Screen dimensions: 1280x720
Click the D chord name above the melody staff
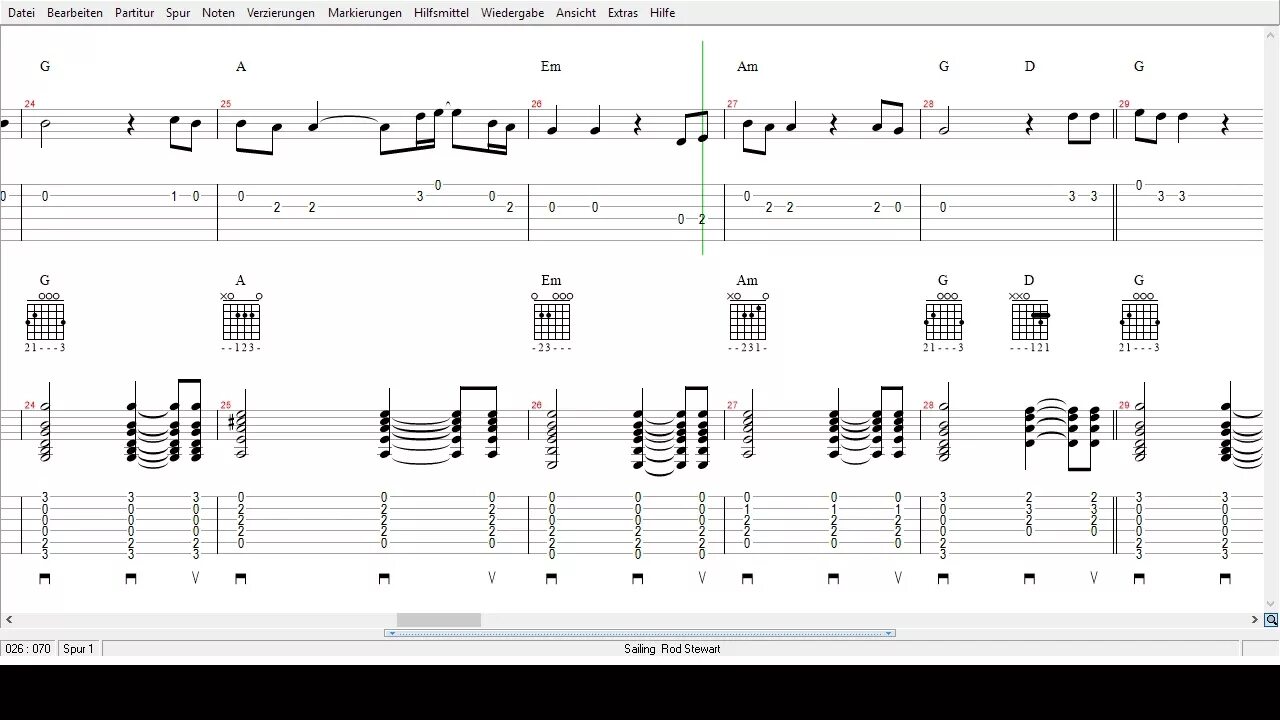(x=1030, y=66)
